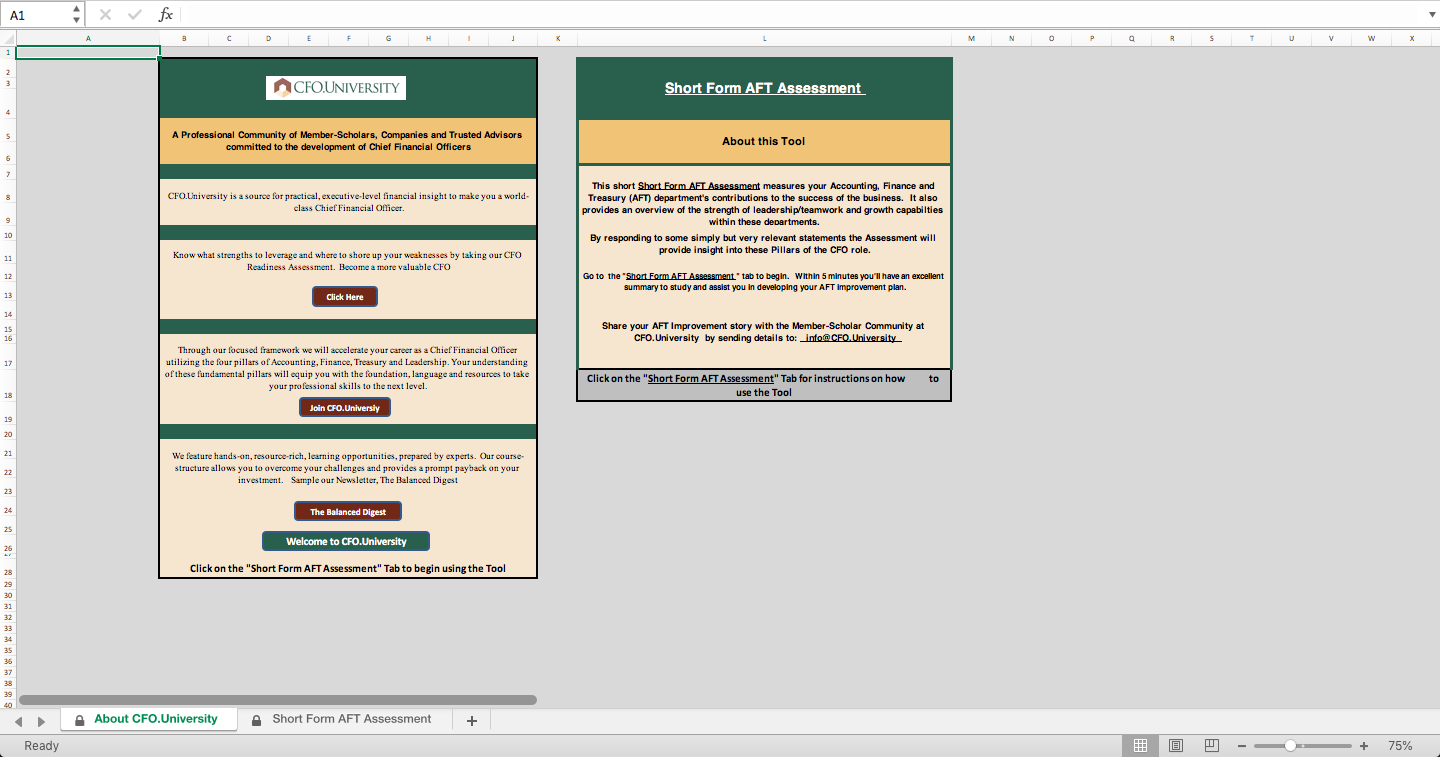Click the horizontal scrollbar
Screen dimensions: 1440x757
[x=278, y=700]
